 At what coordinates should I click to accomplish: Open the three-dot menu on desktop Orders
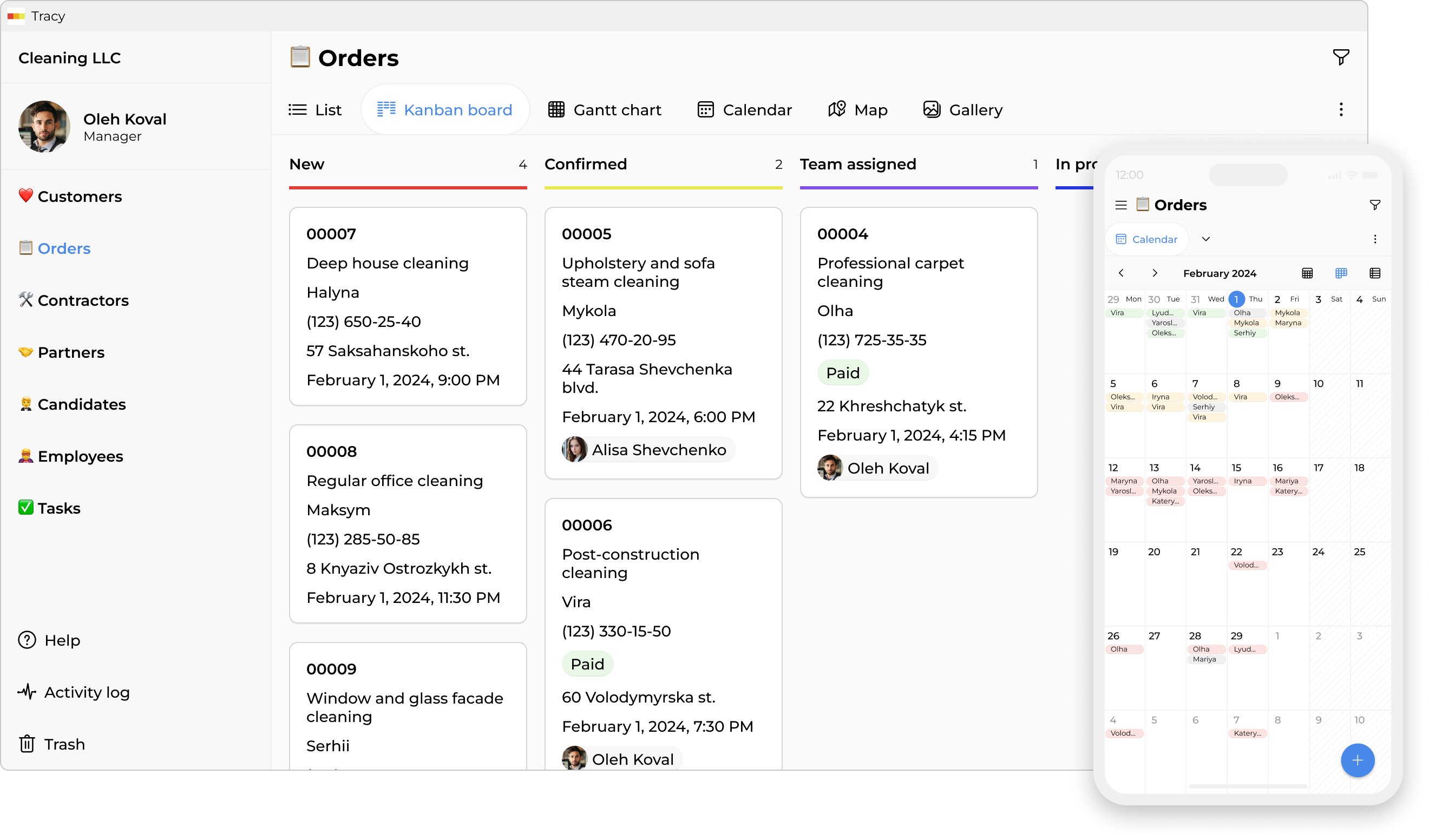point(1341,108)
